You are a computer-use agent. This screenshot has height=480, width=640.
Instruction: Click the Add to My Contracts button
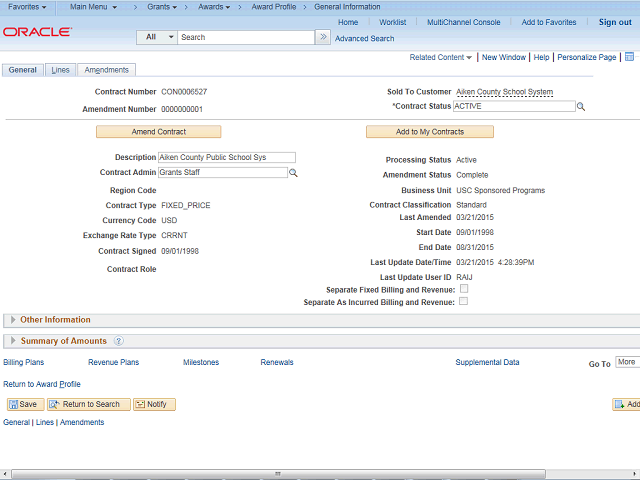click(430, 132)
